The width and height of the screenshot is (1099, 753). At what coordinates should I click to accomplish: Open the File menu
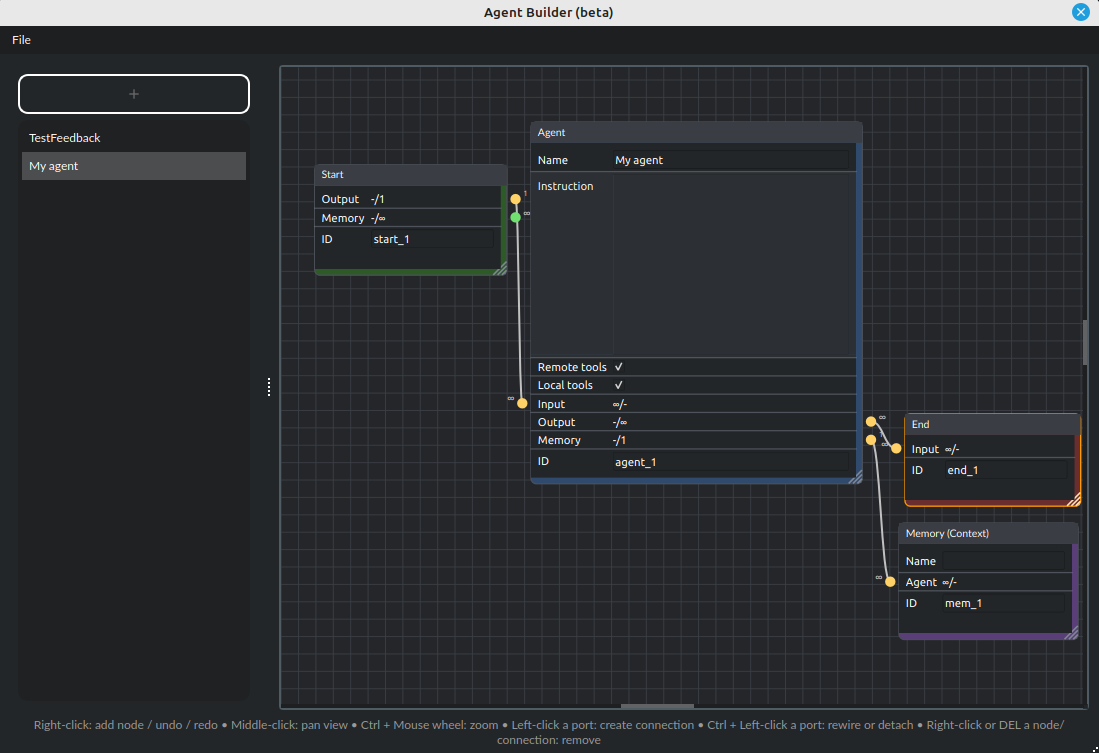click(21, 40)
